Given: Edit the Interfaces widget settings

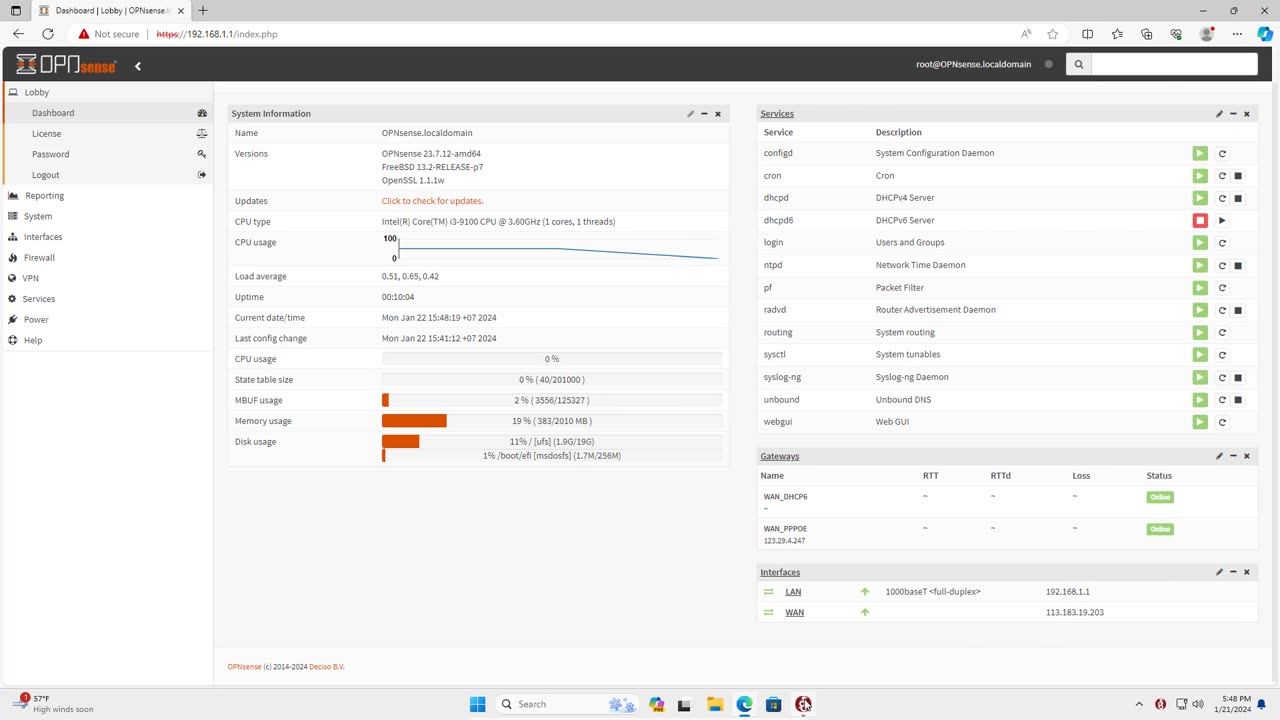Looking at the screenshot, I should [1219, 572].
